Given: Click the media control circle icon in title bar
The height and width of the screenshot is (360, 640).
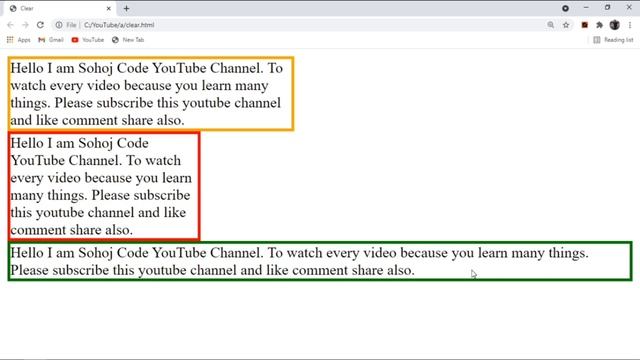Looking at the screenshot, I should pyautogui.click(x=565, y=8).
